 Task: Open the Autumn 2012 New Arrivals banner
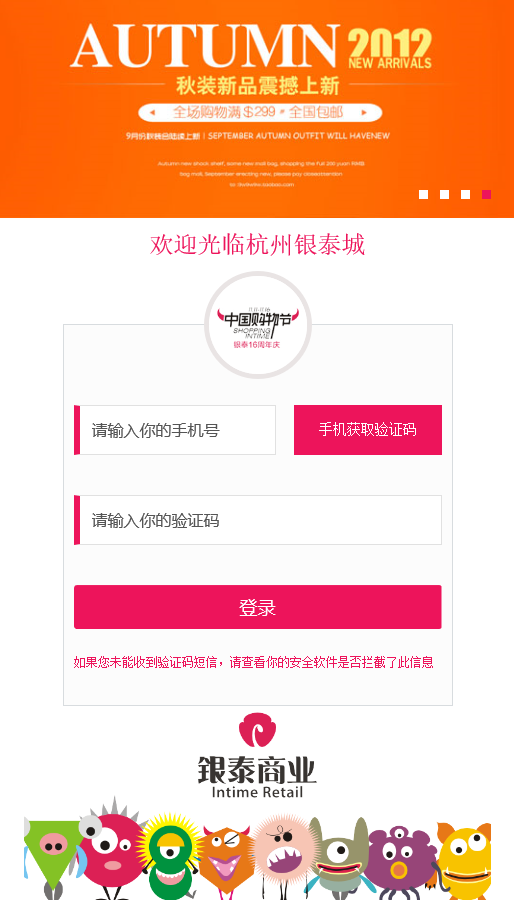[x=257, y=109]
